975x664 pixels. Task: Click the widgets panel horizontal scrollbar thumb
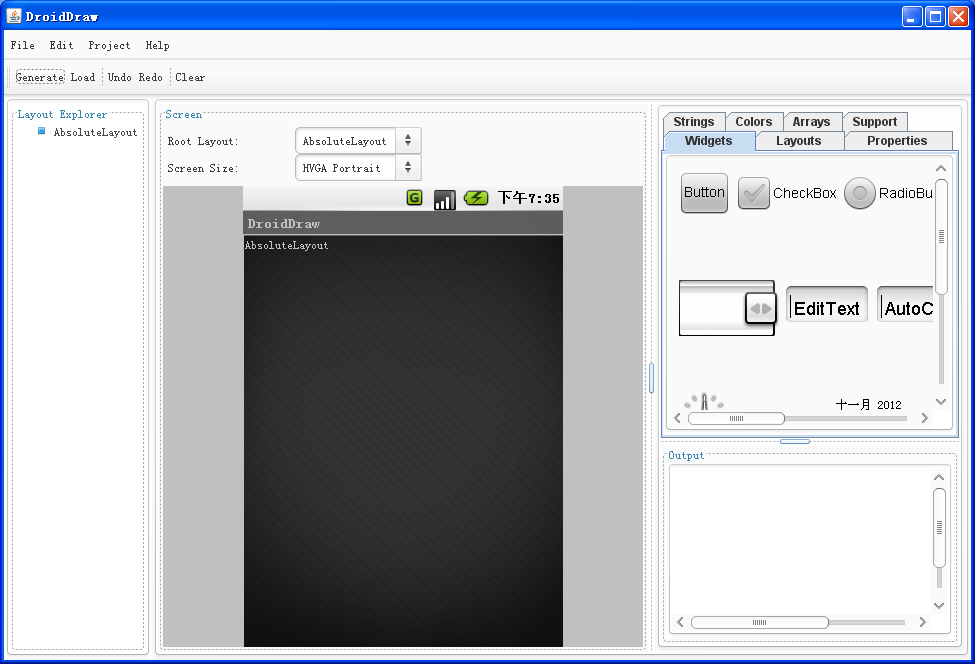tap(736, 418)
